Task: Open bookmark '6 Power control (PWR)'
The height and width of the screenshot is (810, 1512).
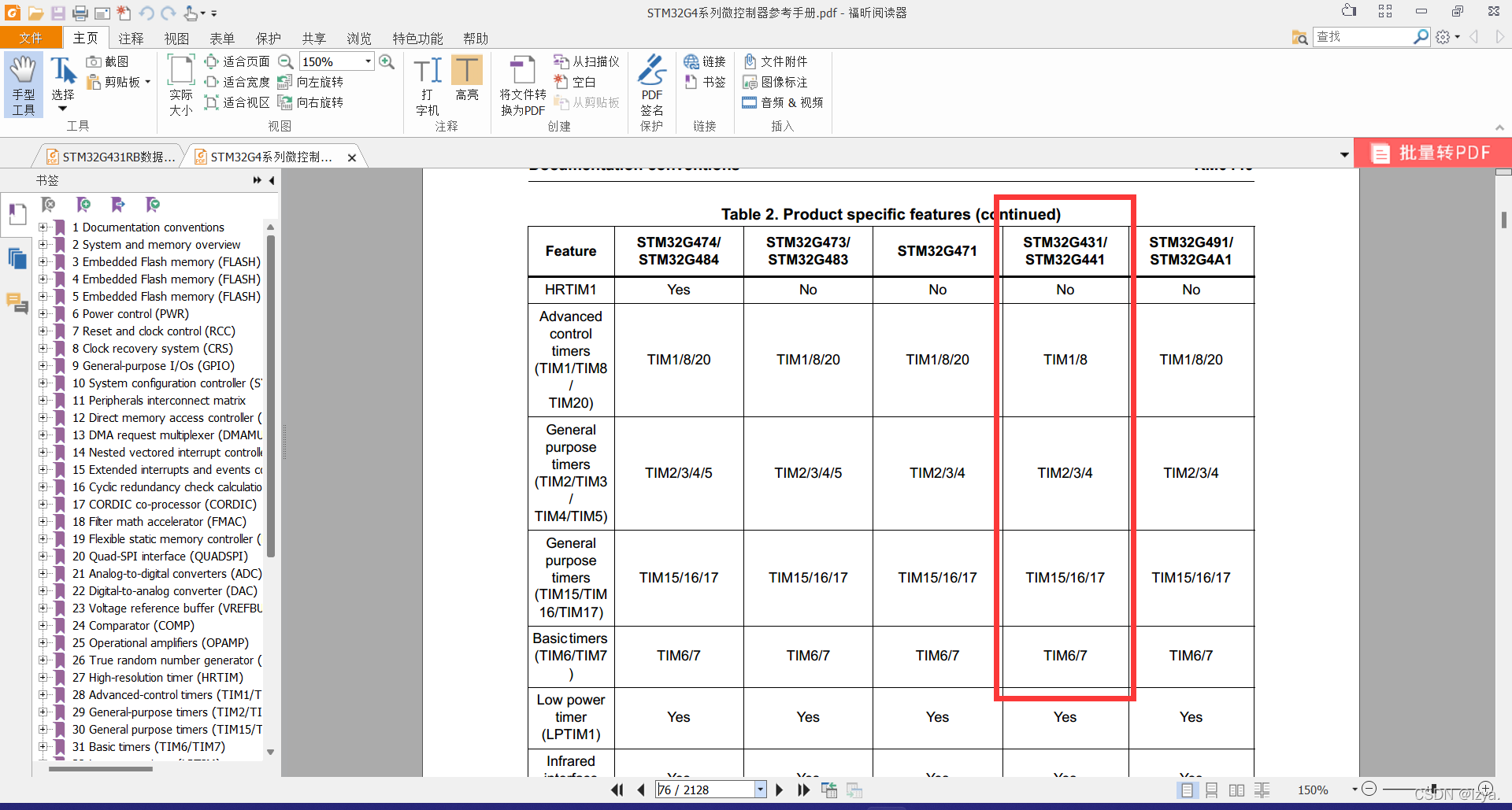Action: click(131, 314)
